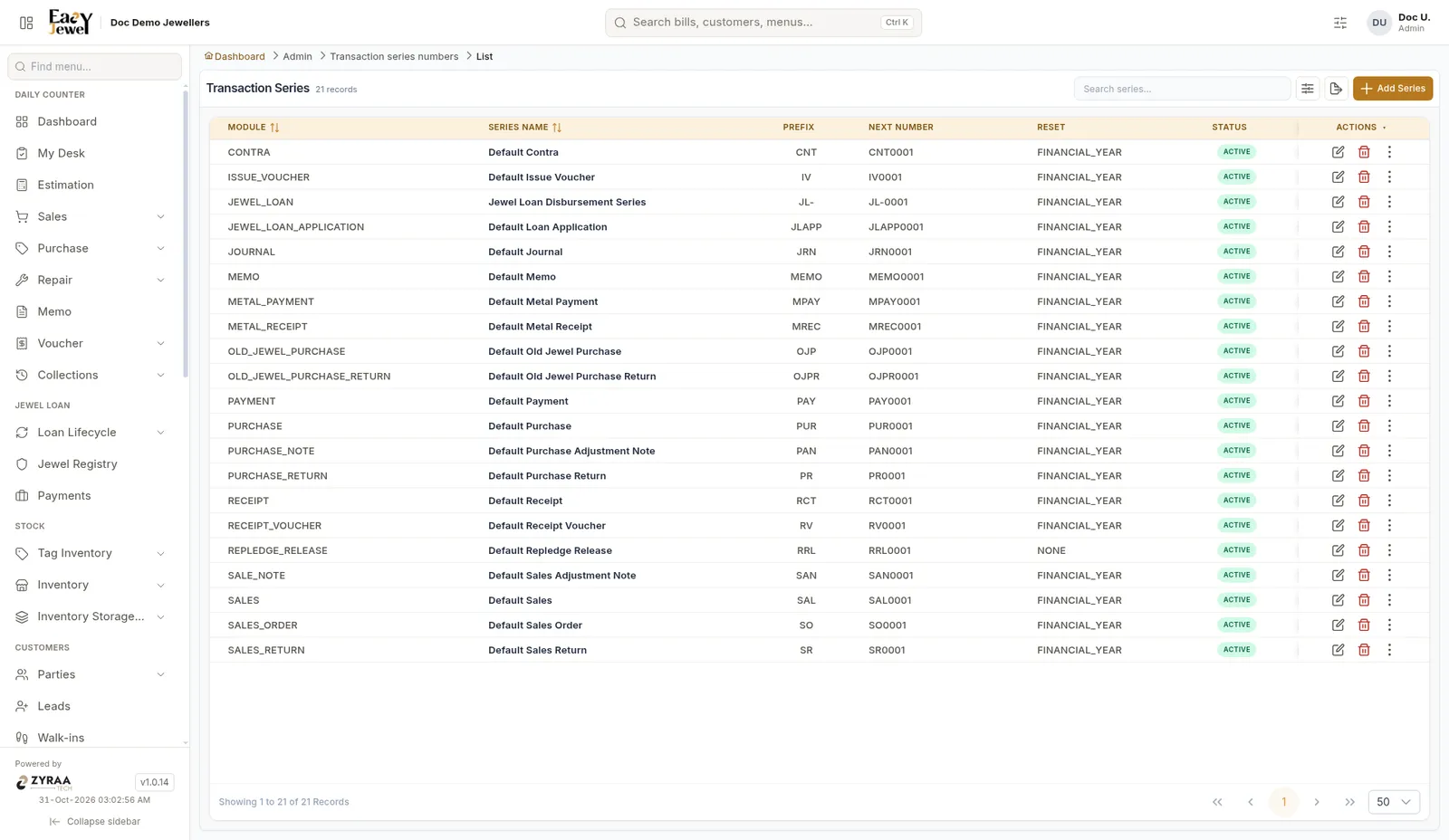Open more options for JEWEL_LOAN row
The height and width of the screenshot is (840, 1449).
pos(1389,202)
